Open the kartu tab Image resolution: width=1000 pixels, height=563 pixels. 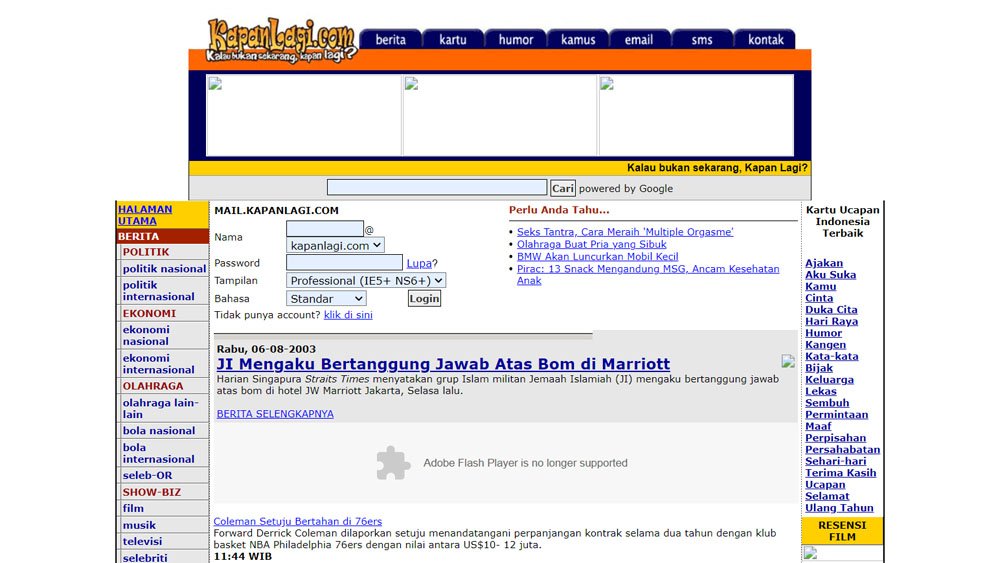point(453,40)
